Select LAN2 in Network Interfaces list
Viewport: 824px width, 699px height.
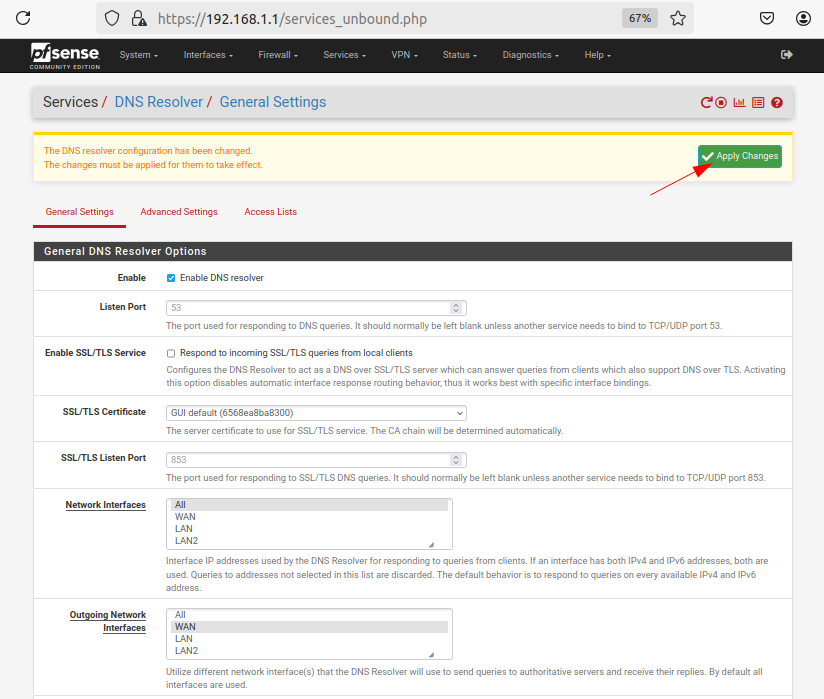pos(186,541)
